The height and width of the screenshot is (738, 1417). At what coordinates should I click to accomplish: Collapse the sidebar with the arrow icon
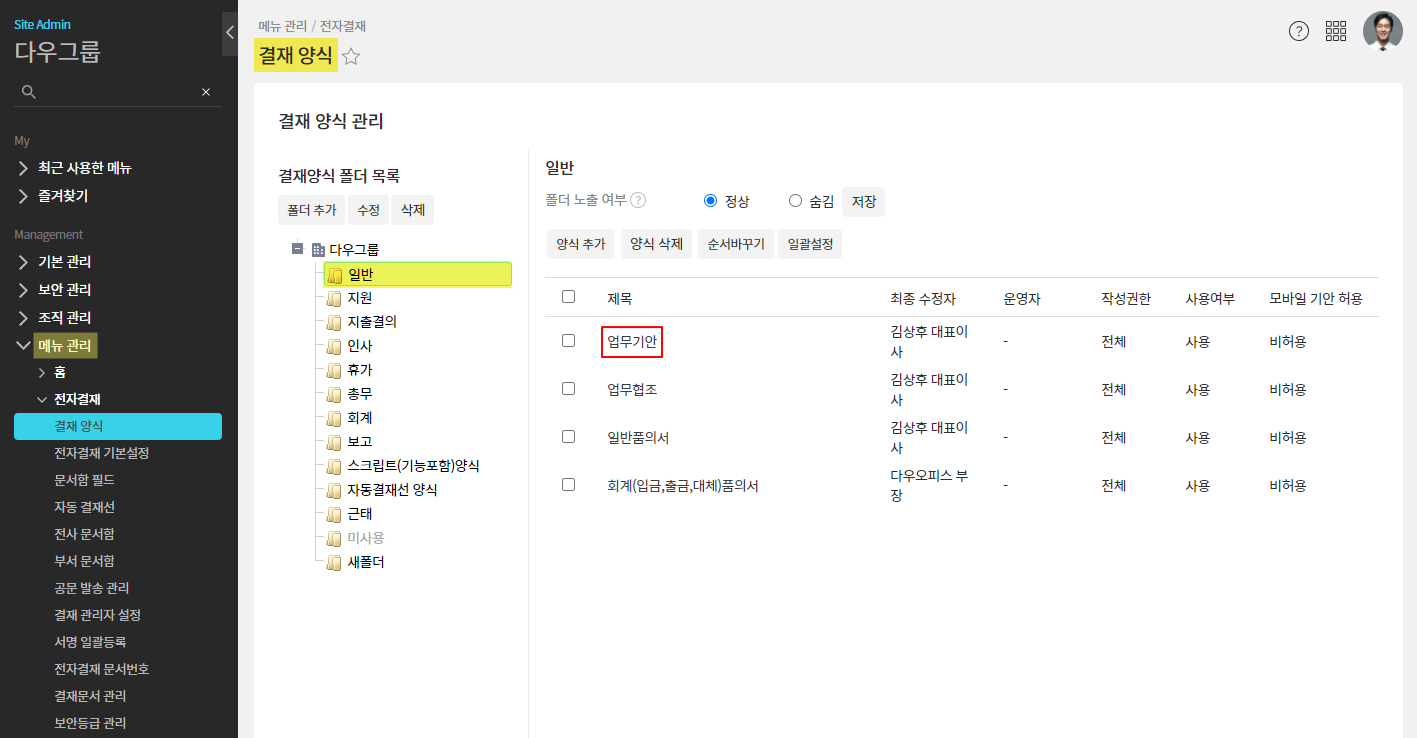229,33
